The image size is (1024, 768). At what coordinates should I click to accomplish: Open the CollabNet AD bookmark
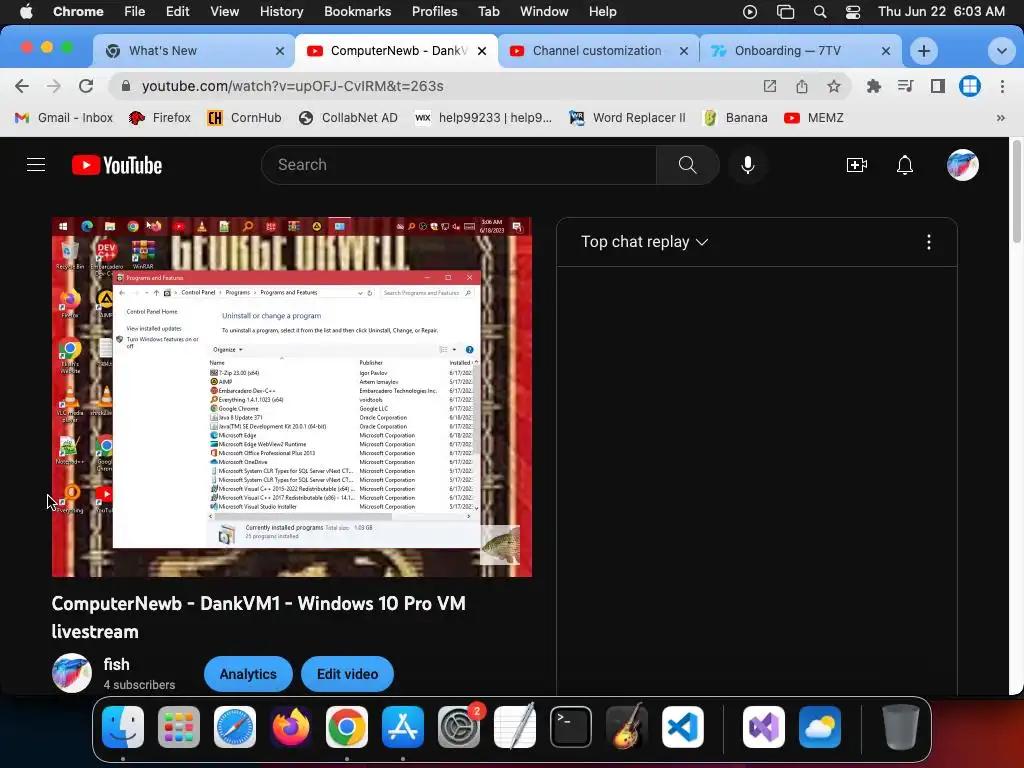(x=348, y=118)
